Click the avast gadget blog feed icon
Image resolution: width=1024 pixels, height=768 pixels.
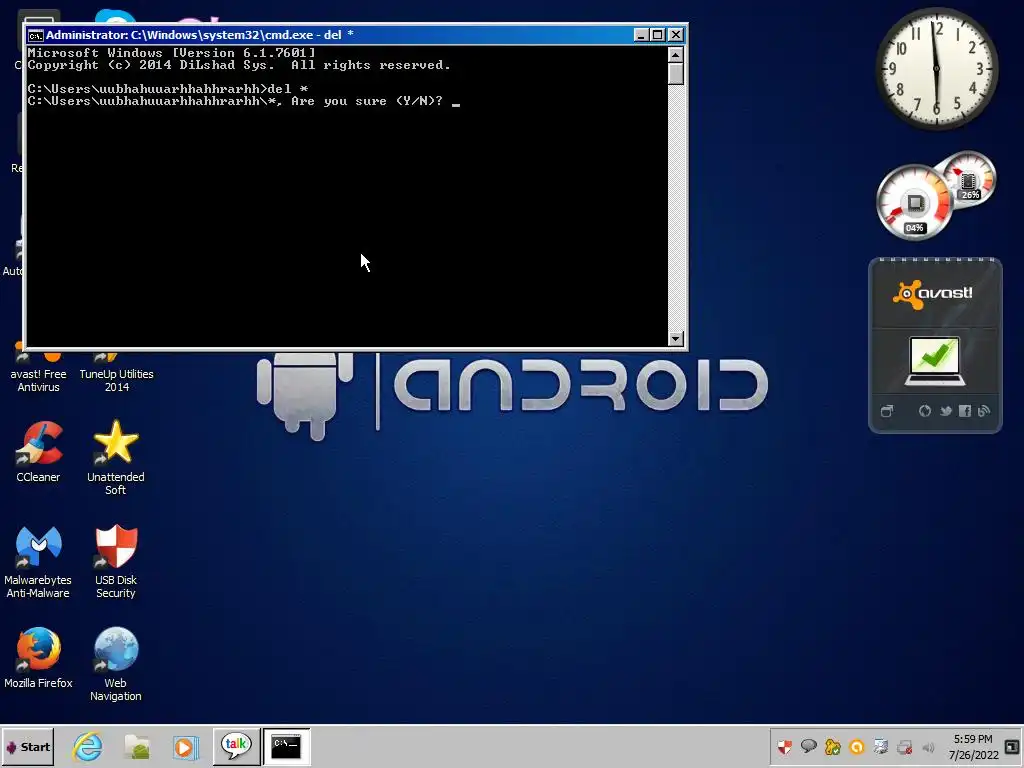coord(984,411)
